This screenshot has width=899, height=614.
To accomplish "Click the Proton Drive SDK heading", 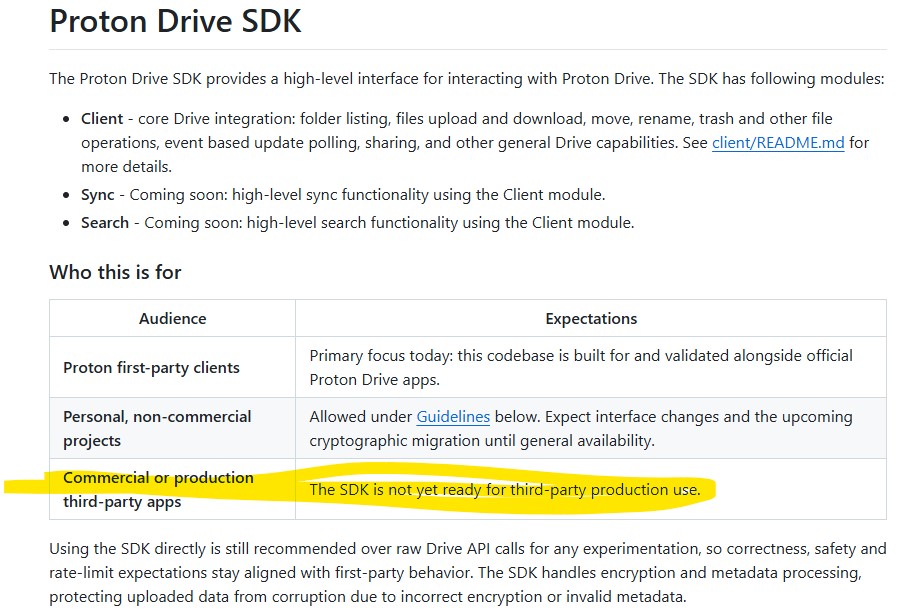I will click(175, 21).
